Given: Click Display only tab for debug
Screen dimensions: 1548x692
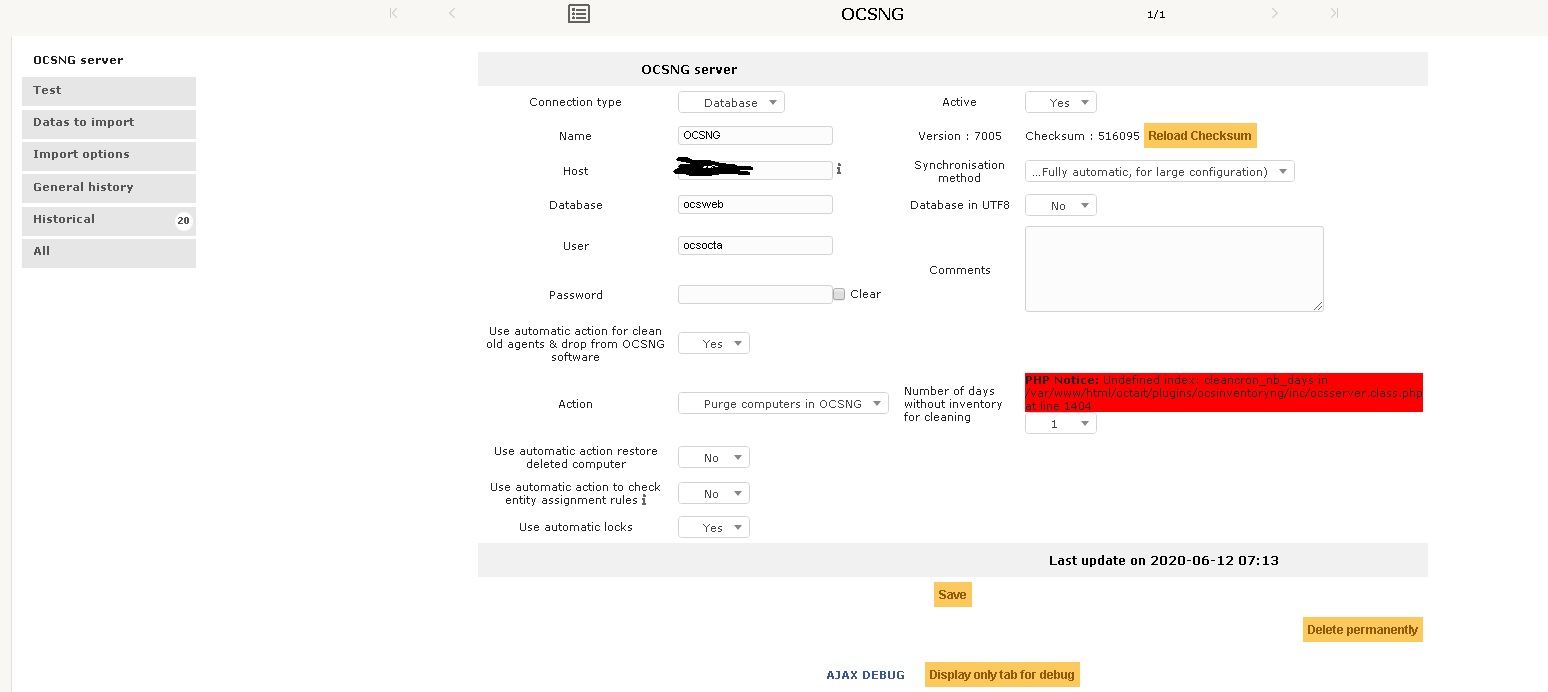Looking at the screenshot, I should pos(1002,675).
